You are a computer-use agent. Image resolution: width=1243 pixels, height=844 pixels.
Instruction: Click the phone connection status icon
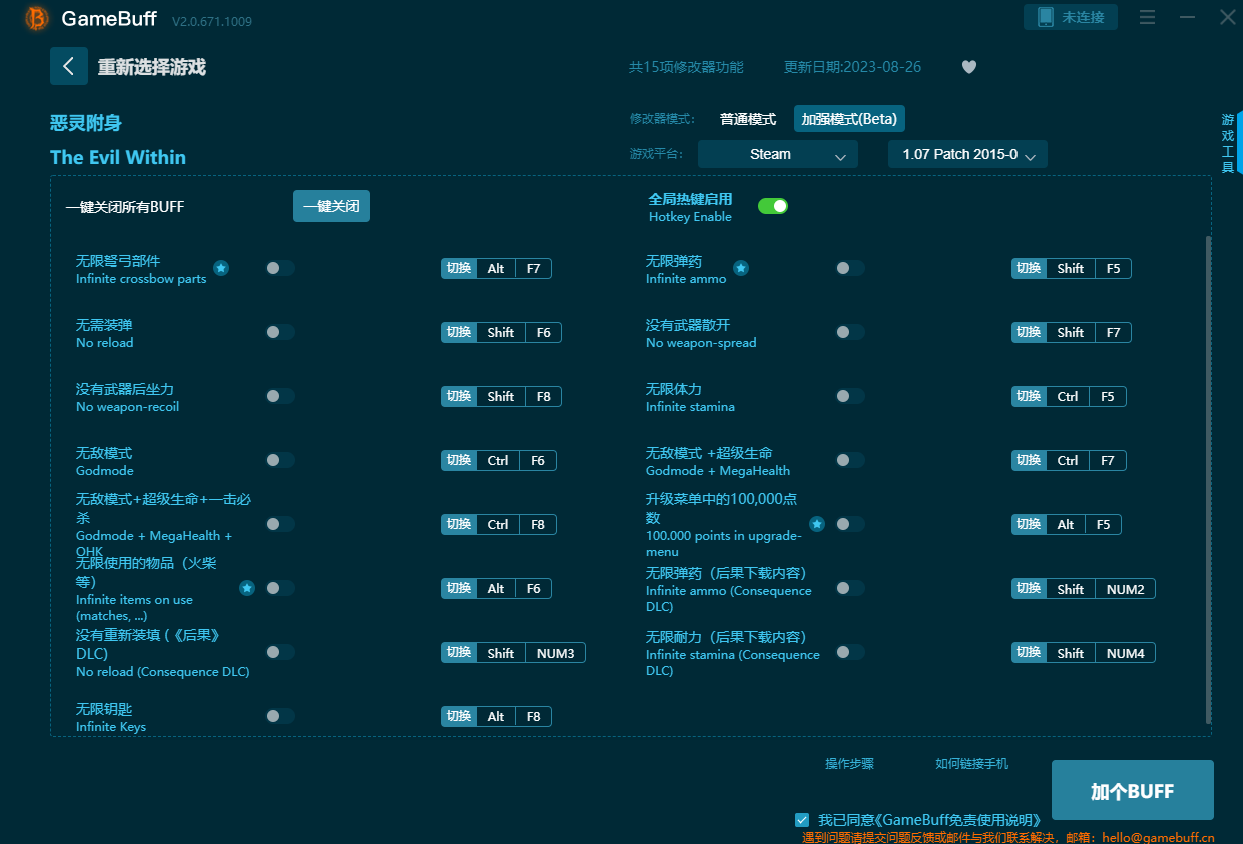point(1045,17)
